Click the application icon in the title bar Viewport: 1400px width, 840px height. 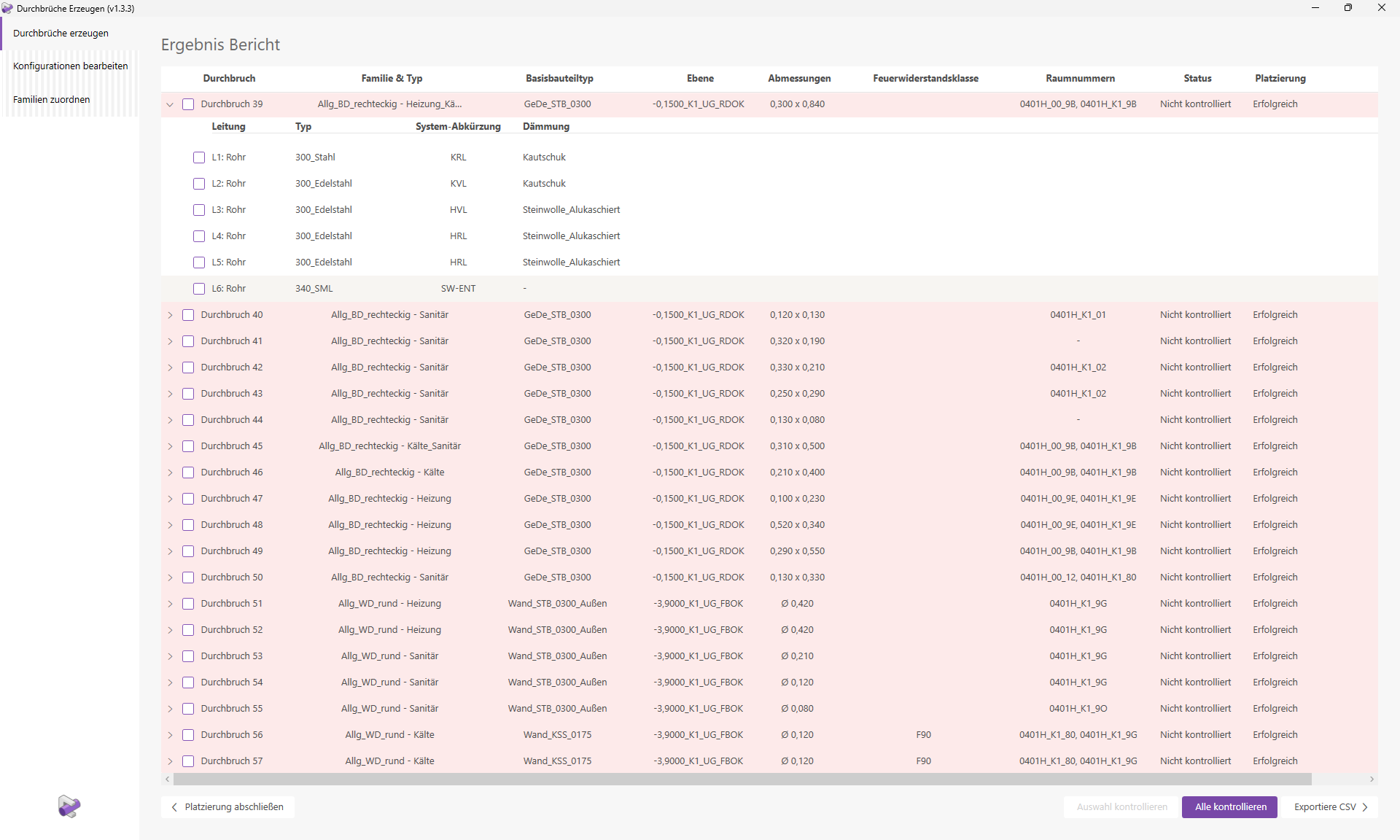point(8,8)
